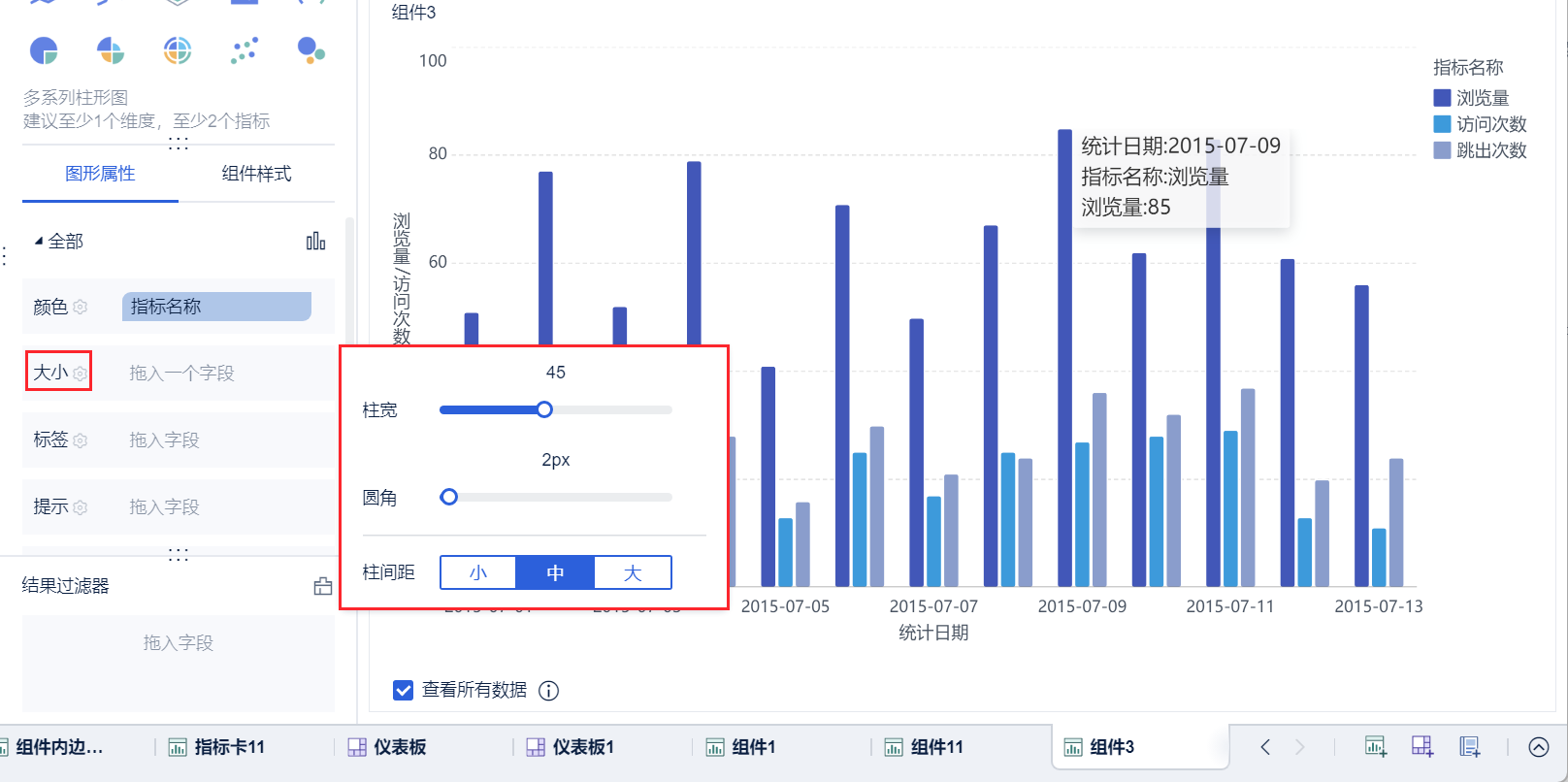This screenshot has height=782, width=1568.
Task: Open the 组件1 sheet tab
Action: tap(740, 747)
